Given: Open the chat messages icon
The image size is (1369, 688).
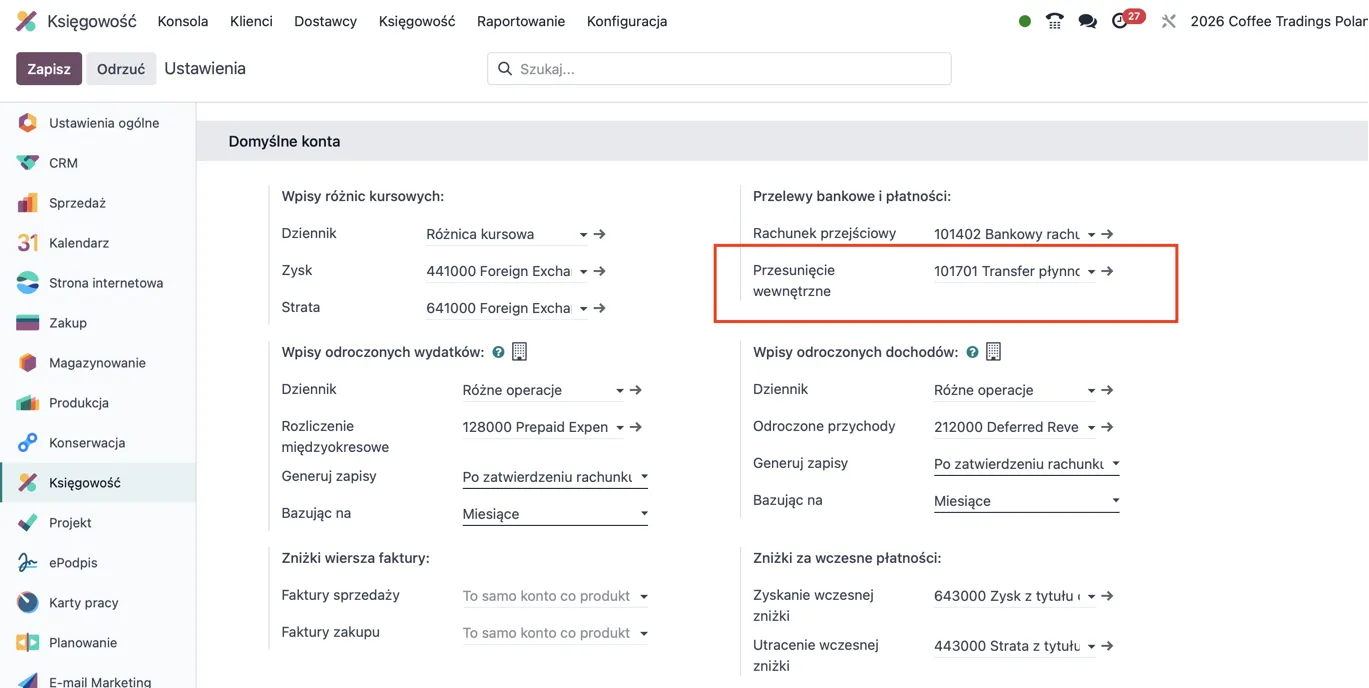Looking at the screenshot, I should [x=1088, y=21].
